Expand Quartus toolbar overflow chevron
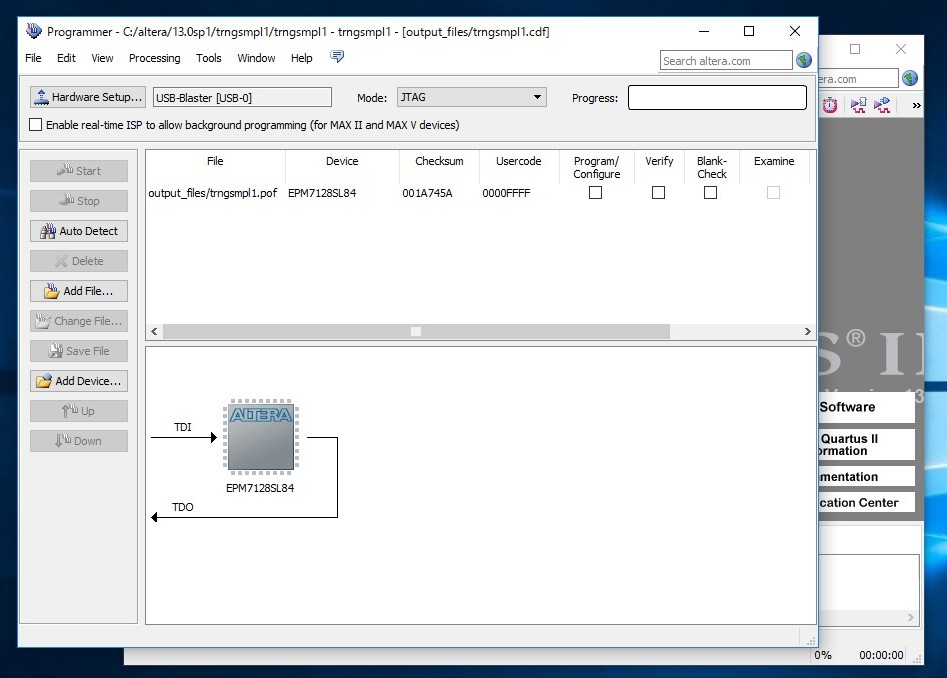This screenshot has height=678, width=947. pyautogui.click(x=916, y=105)
